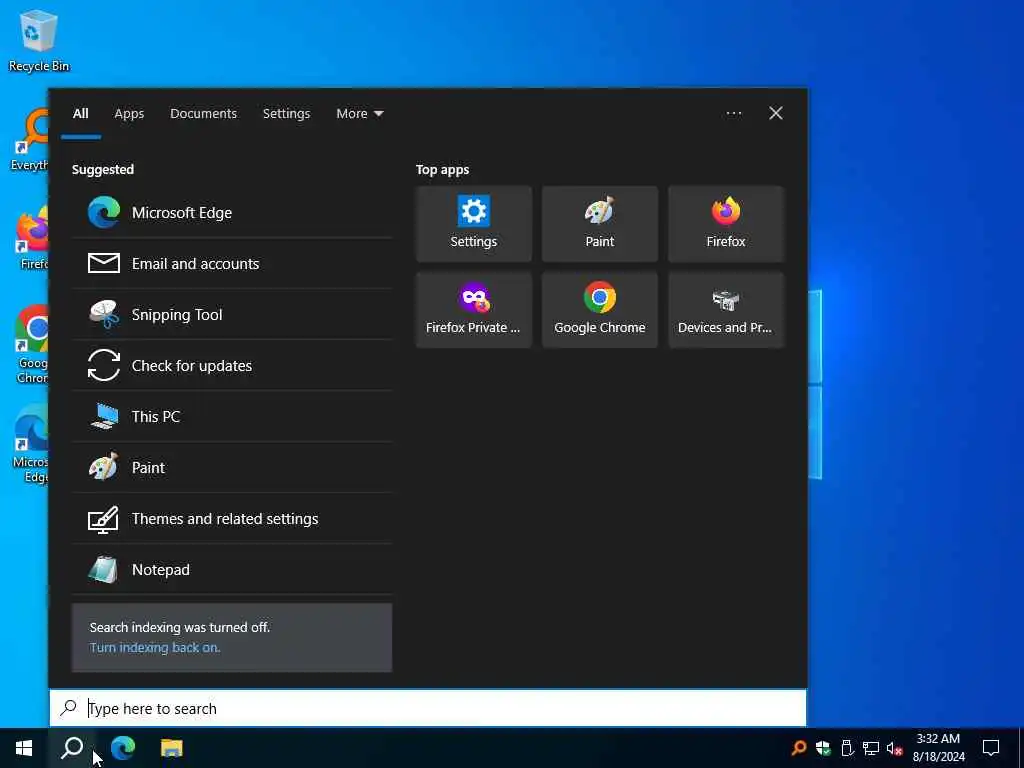1024x768 pixels.
Task: Open Firefox Private tile in Top apps
Action: pyautogui.click(x=473, y=310)
